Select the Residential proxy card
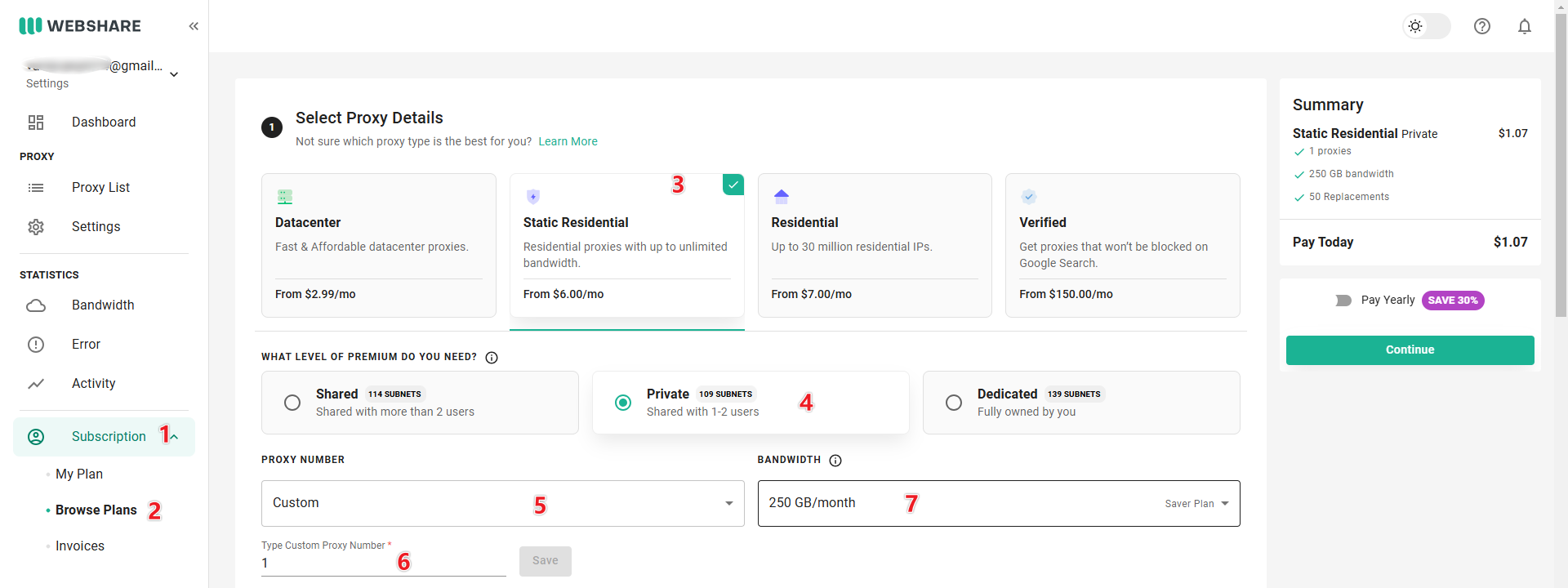1568x588 pixels. tap(875, 245)
